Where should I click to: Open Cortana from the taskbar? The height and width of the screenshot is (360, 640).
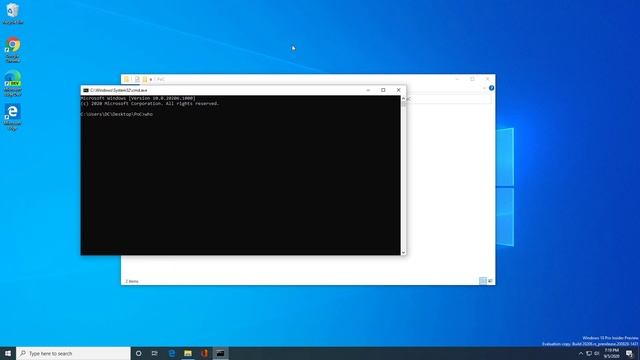(138, 353)
